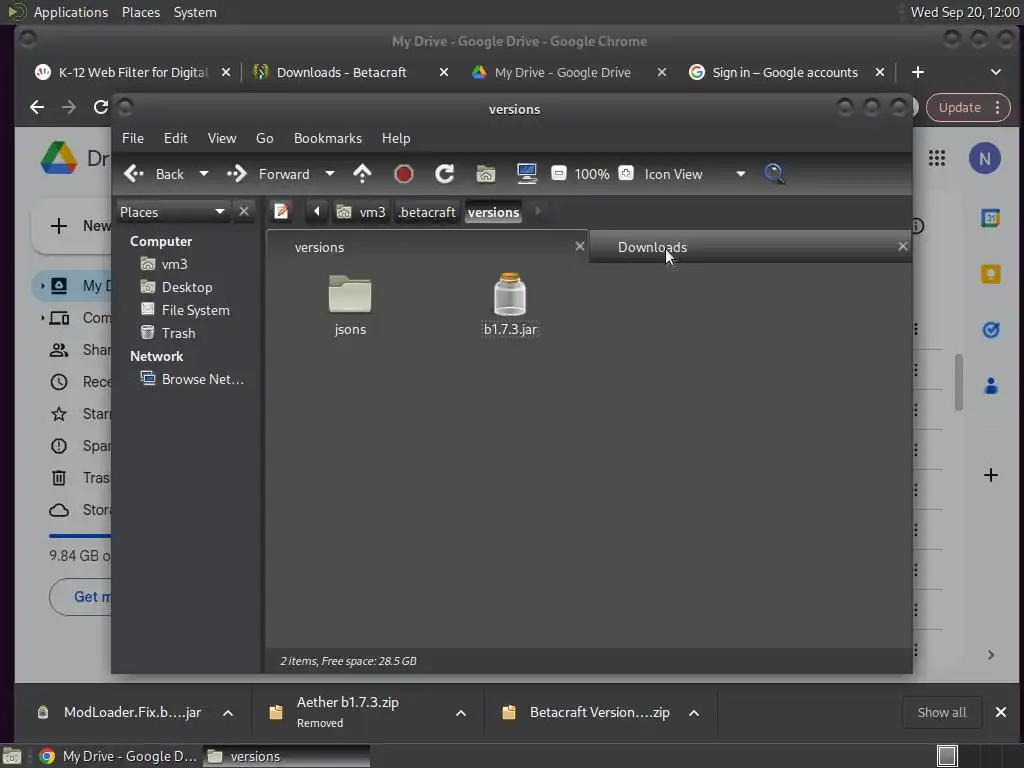1024x768 pixels.
Task: Switch to Sign in Google accounts tab
Action: tap(777, 72)
